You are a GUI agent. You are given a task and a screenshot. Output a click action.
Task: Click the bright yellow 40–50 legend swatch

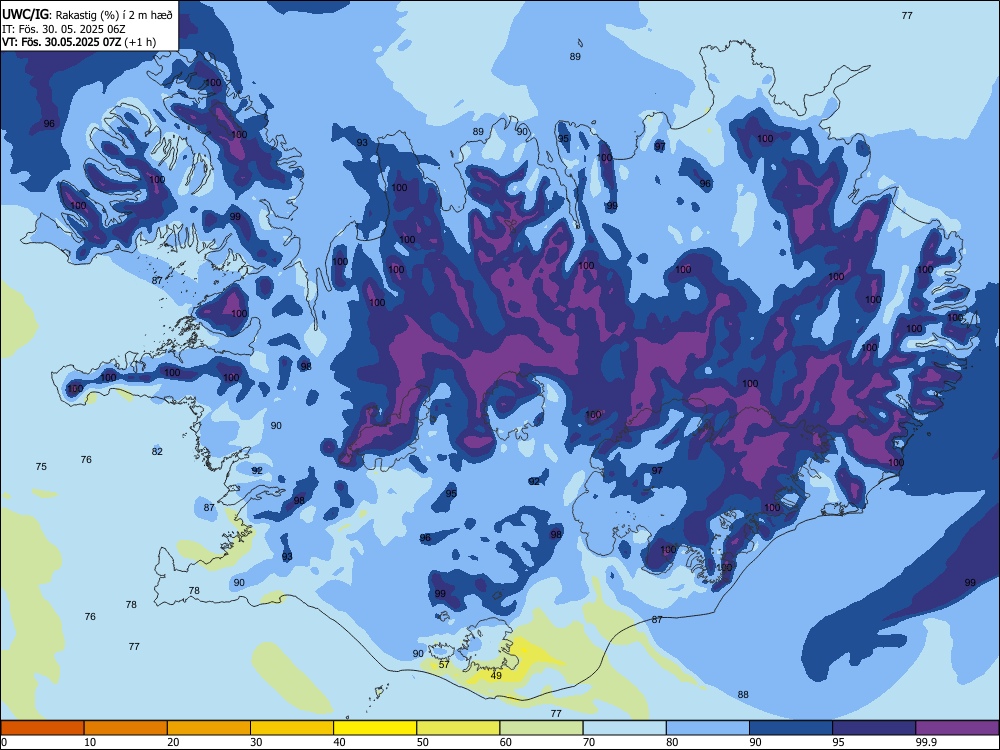coord(375,728)
